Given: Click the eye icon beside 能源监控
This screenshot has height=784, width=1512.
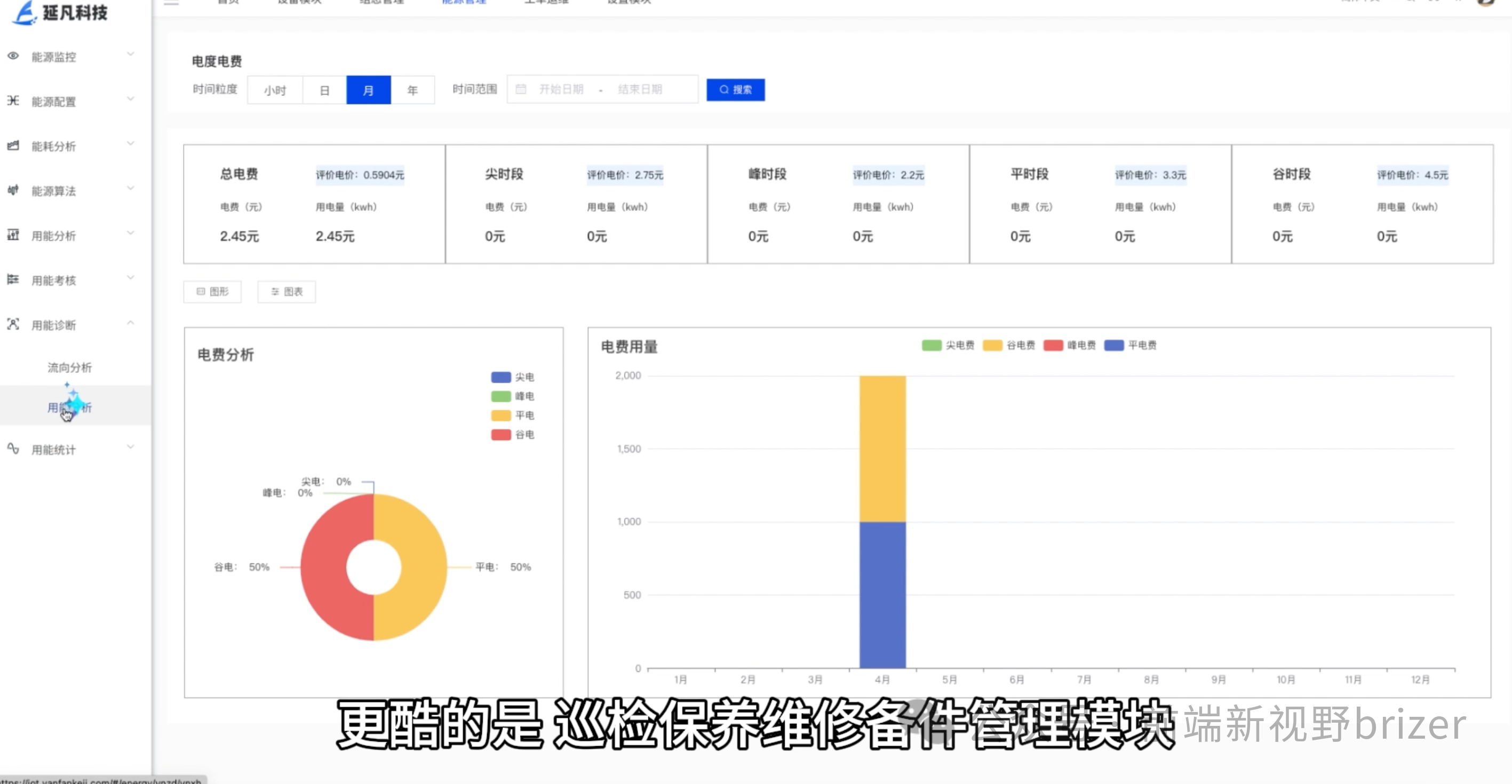Looking at the screenshot, I should coord(13,56).
